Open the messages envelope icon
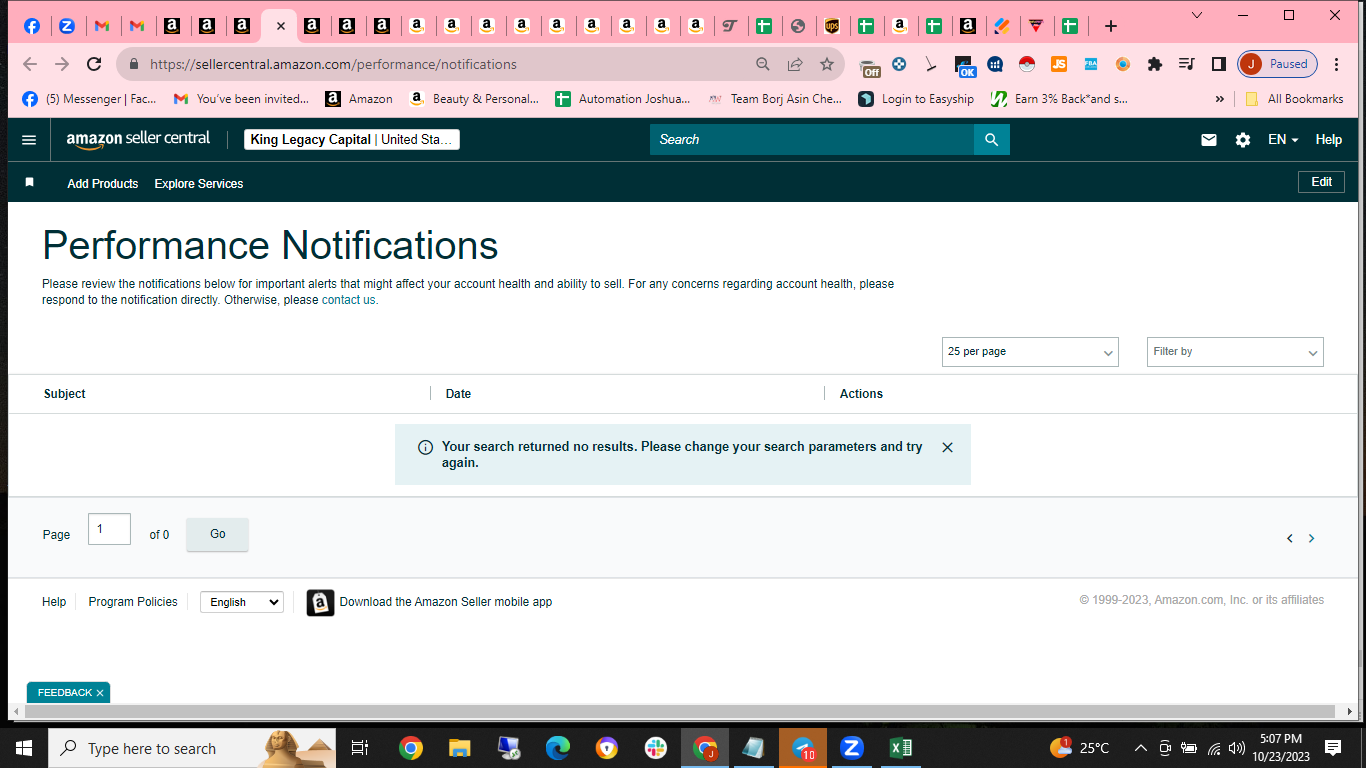This screenshot has height=768, width=1366. coord(1209,140)
